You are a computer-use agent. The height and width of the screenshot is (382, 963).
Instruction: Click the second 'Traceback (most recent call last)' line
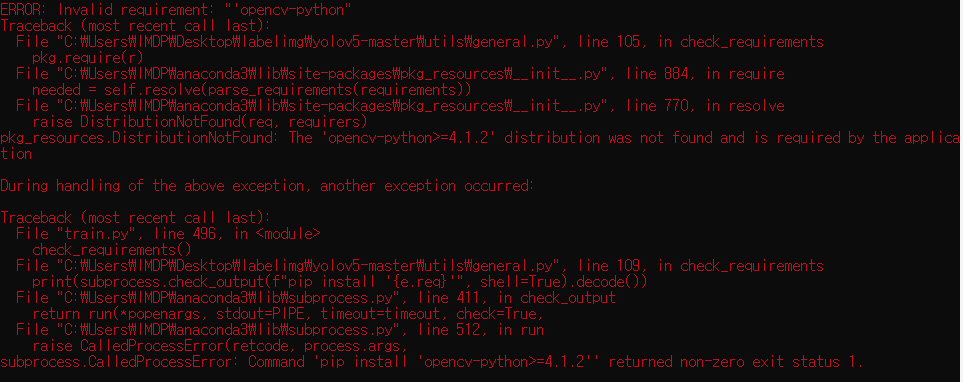click(x=135, y=217)
